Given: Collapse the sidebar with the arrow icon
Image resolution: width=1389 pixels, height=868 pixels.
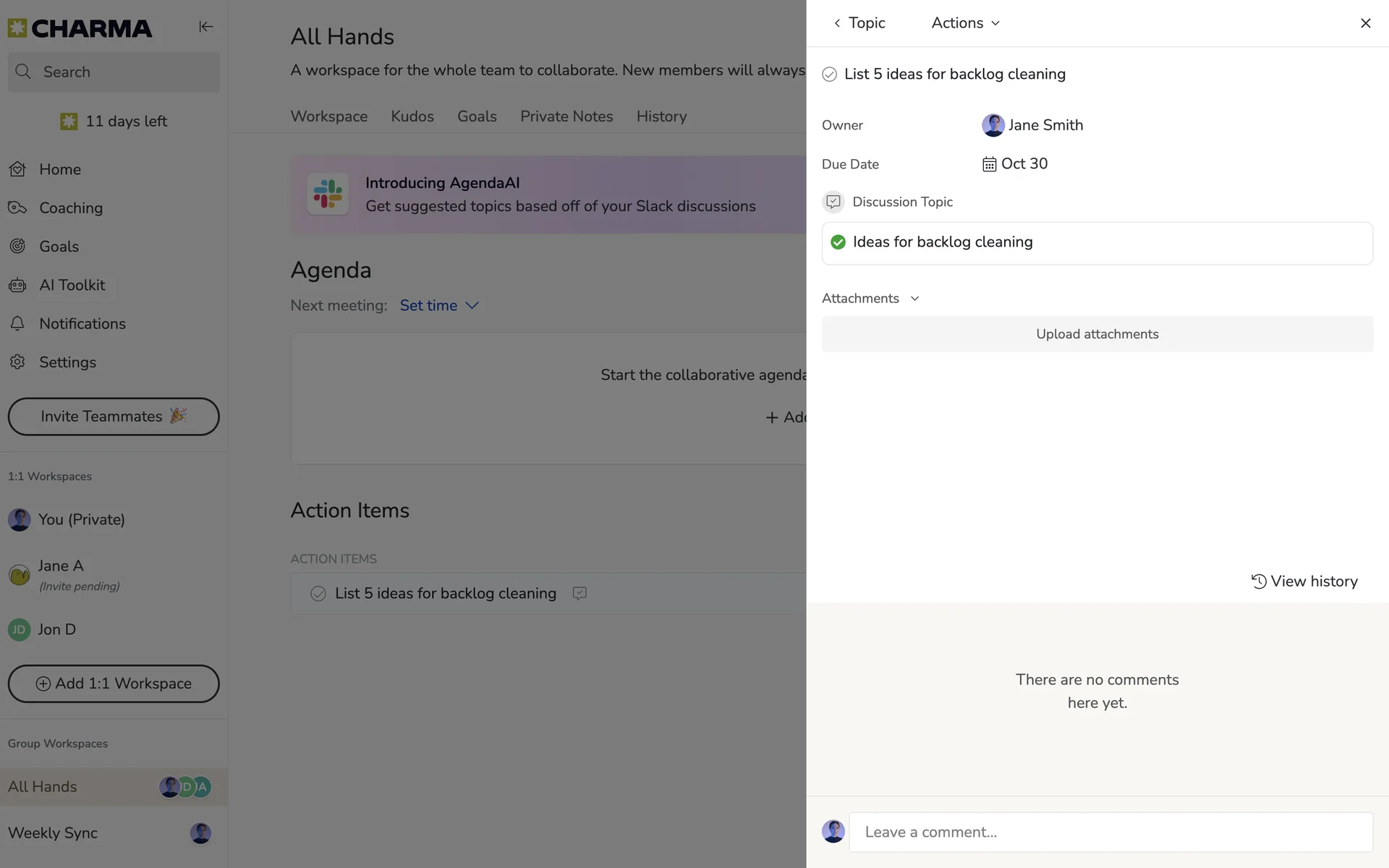Looking at the screenshot, I should [205, 27].
